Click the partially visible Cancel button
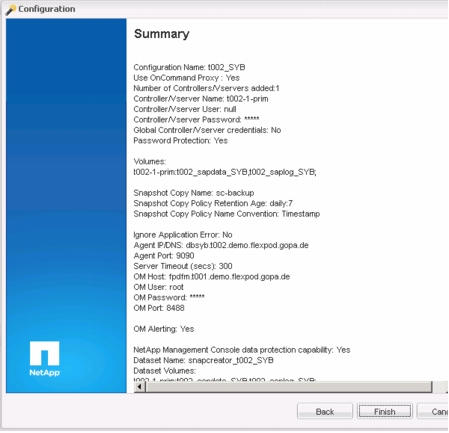 coord(433,411)
